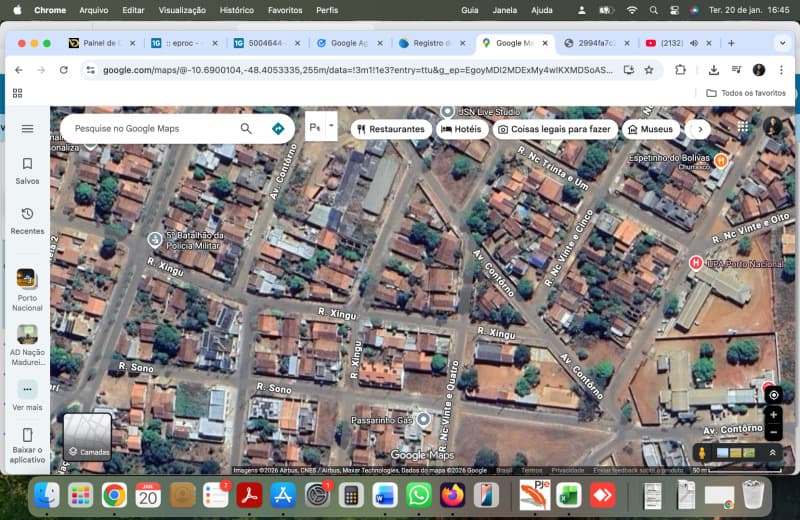The height and width of the screenshot is (520, 800).
Task: Open the Visualização menu
Action: point(182,10)
